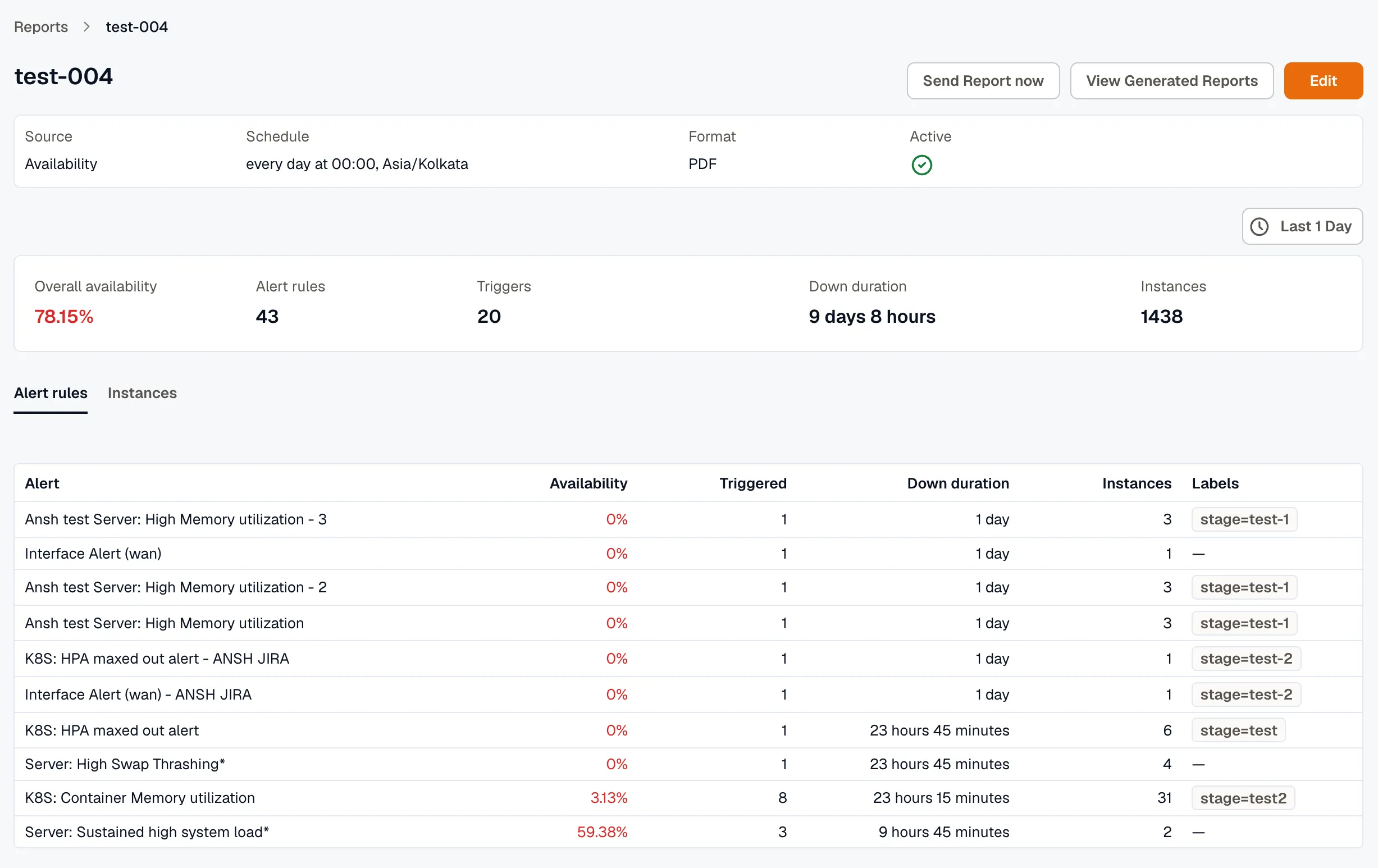Click the orange Edit button
Viewport: 1378px width, 868px height.
coord(1323,81)
